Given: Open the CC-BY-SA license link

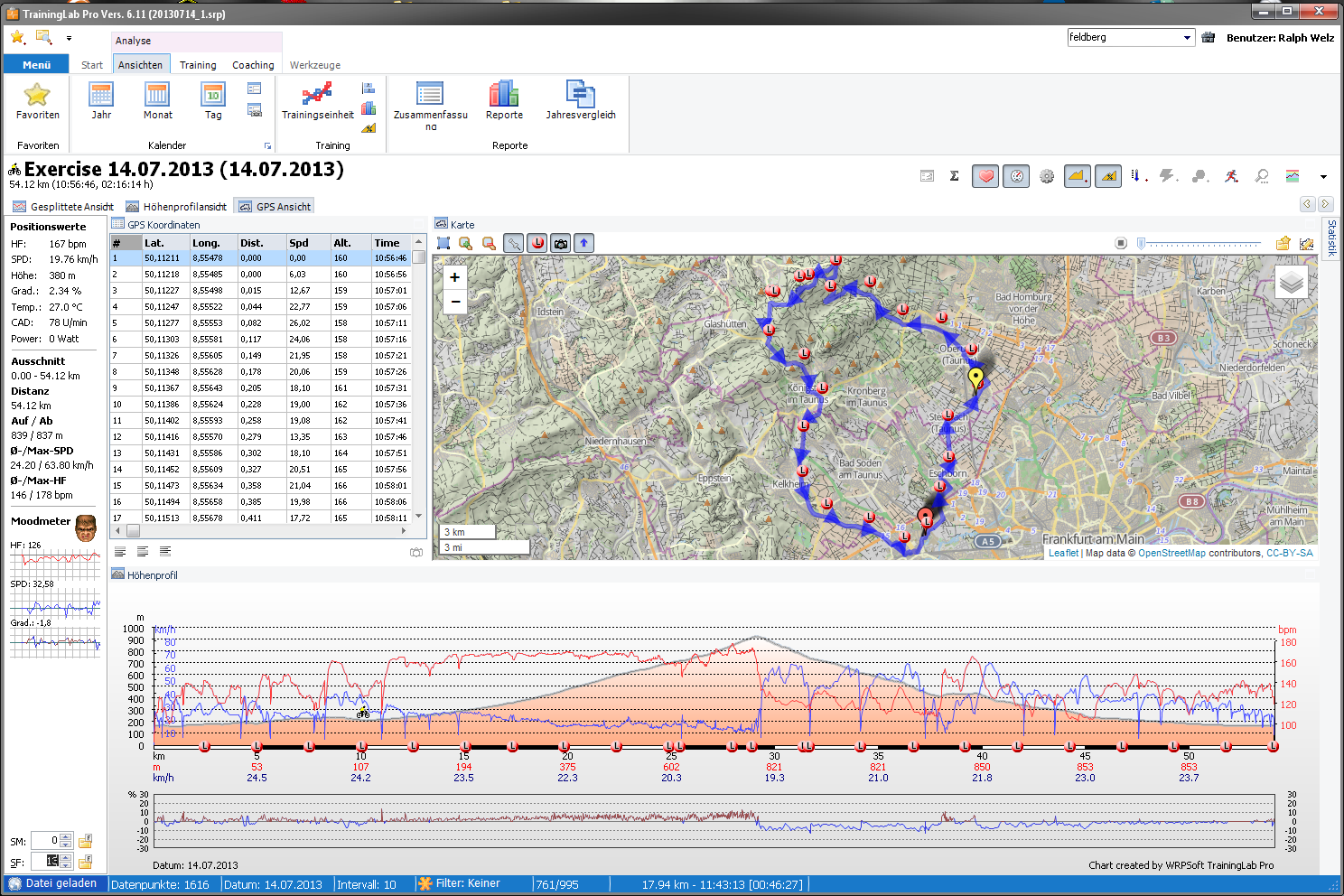Looking at the screenshot, I should coord(1290,553).
